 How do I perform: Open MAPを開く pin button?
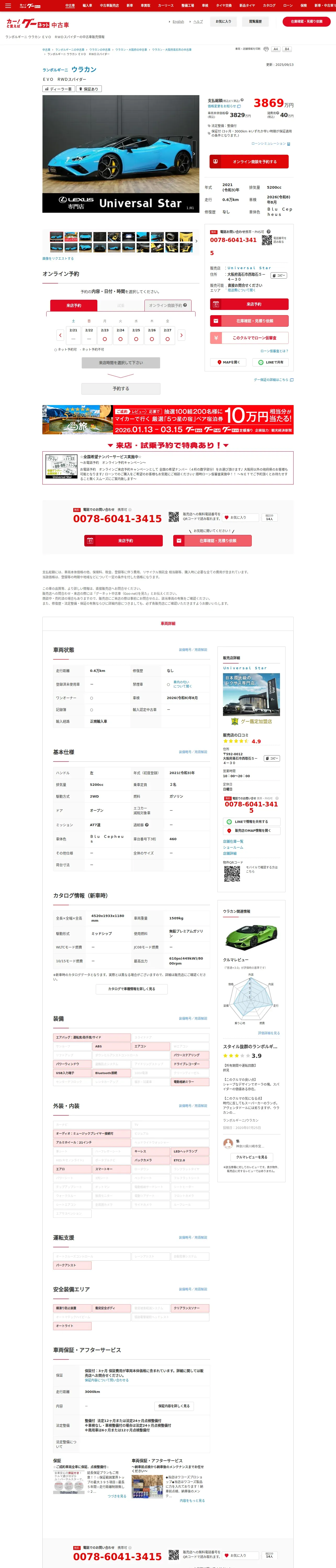tap(229, 362)
